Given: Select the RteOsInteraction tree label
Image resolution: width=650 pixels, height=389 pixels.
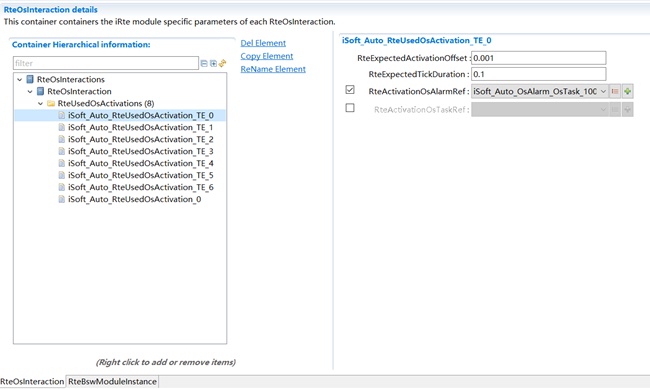Looking at the screenshot, I should pyautogui.click(x=79, y=91).
